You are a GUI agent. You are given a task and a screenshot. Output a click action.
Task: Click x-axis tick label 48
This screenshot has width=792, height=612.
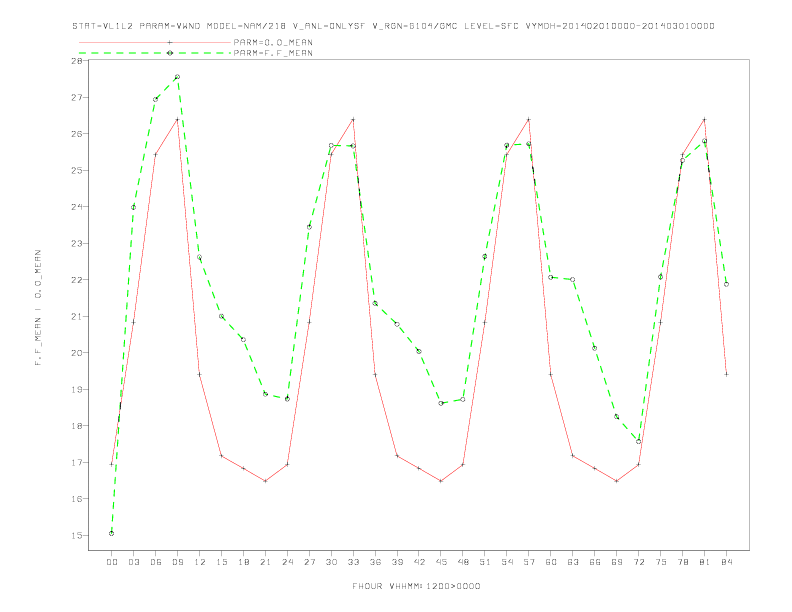463,562
